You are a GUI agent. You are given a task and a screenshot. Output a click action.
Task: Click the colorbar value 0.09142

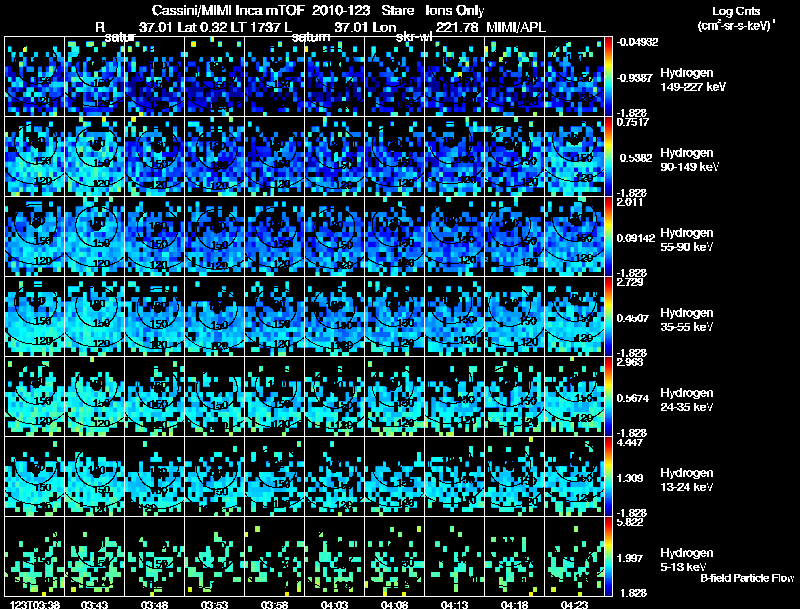tap(636, 238)
